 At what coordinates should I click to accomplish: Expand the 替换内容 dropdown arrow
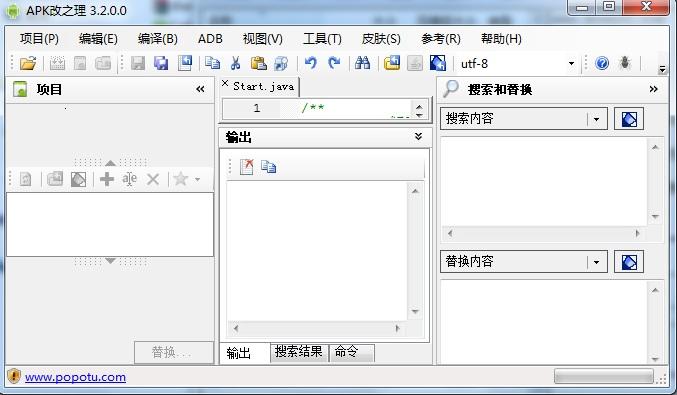click(596, 262)
